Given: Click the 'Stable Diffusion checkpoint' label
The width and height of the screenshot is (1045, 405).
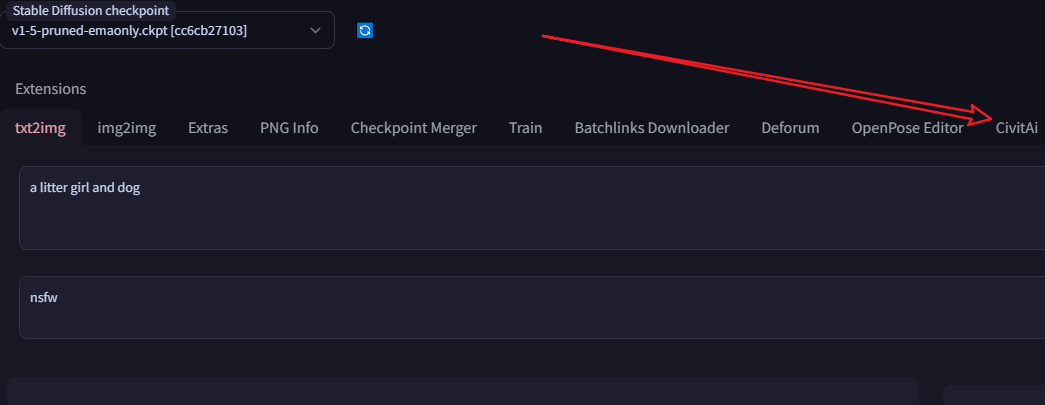Looking at the screenshot, I should (91, 11).
